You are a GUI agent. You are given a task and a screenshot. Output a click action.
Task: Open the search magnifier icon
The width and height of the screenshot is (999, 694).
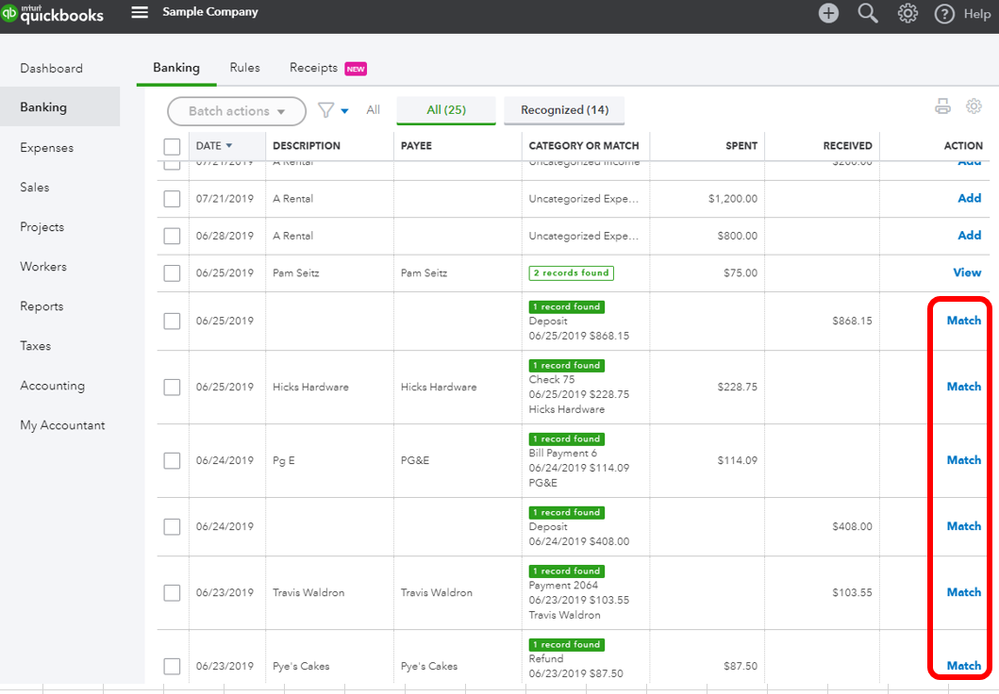867,13
